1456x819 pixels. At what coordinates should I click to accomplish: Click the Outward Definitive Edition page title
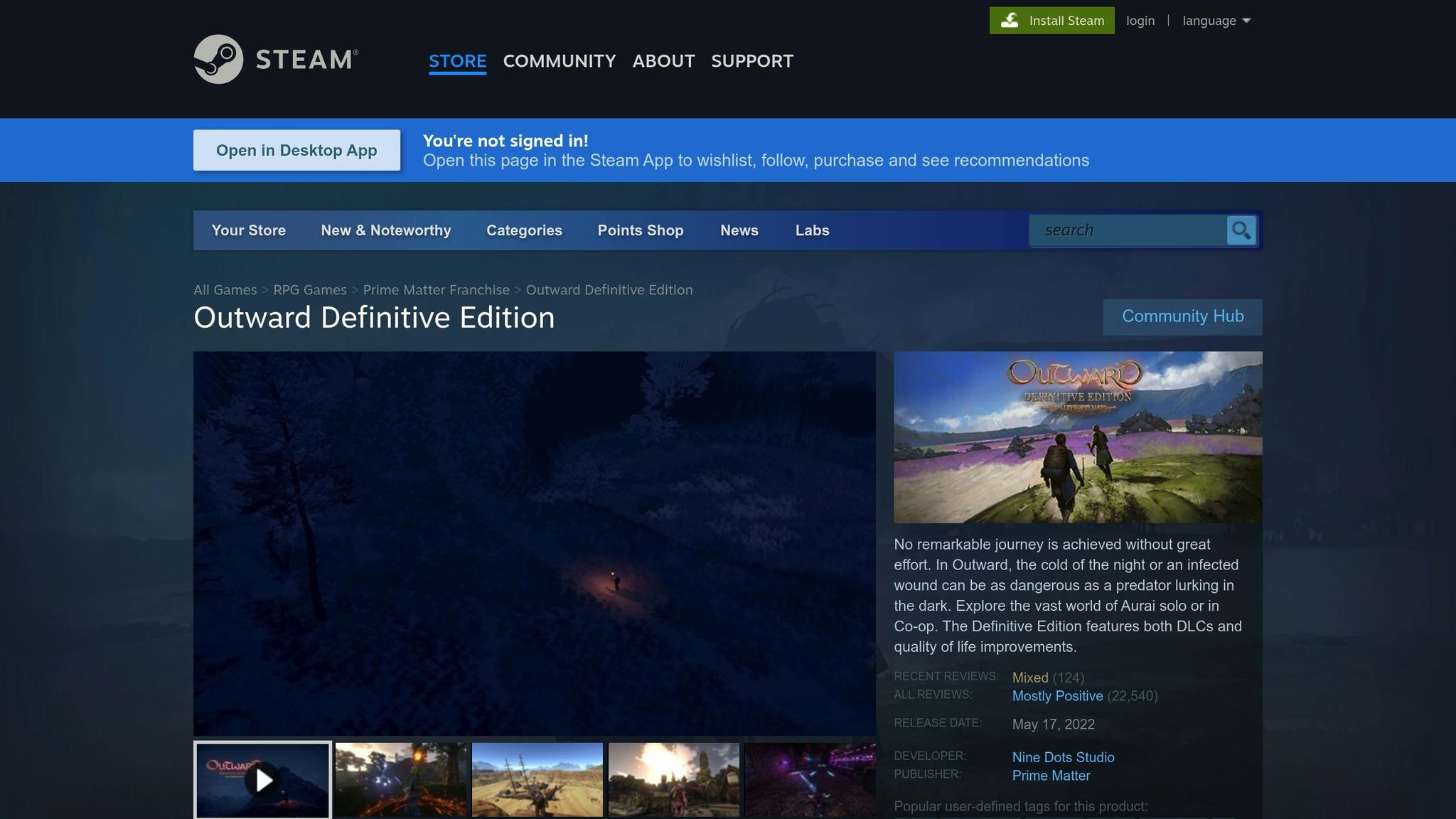pos(374,318)
